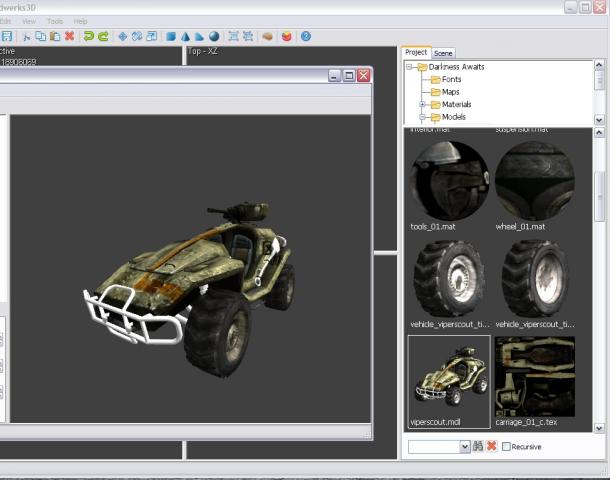Enable the Recursive checkbox
The height and width of the screenshot is (480, 610).
pyautogui.click(x=506, y=446)
